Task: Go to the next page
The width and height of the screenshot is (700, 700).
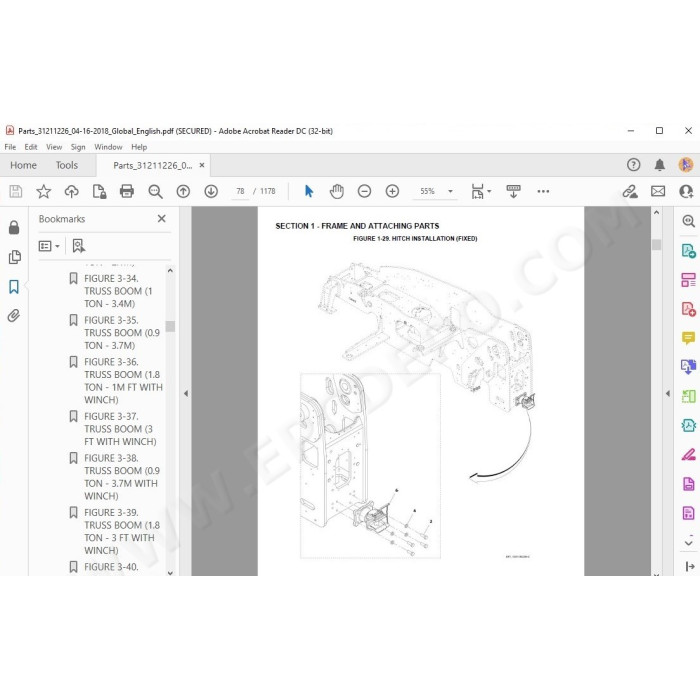Action: (211, 192)
